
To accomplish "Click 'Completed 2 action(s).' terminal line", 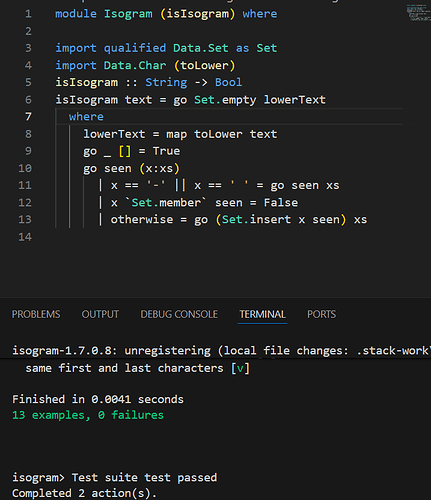I will pyautogui.click(x=84, y=493).
